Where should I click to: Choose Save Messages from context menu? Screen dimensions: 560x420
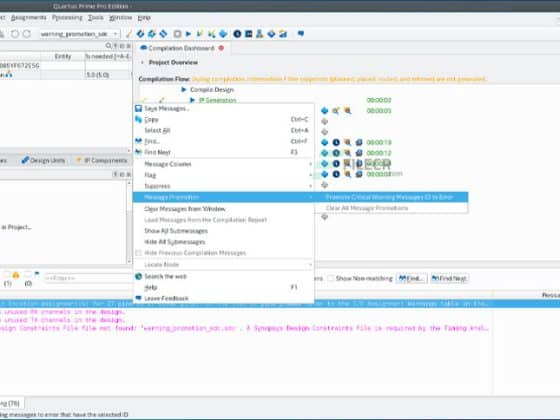point(224,109)
